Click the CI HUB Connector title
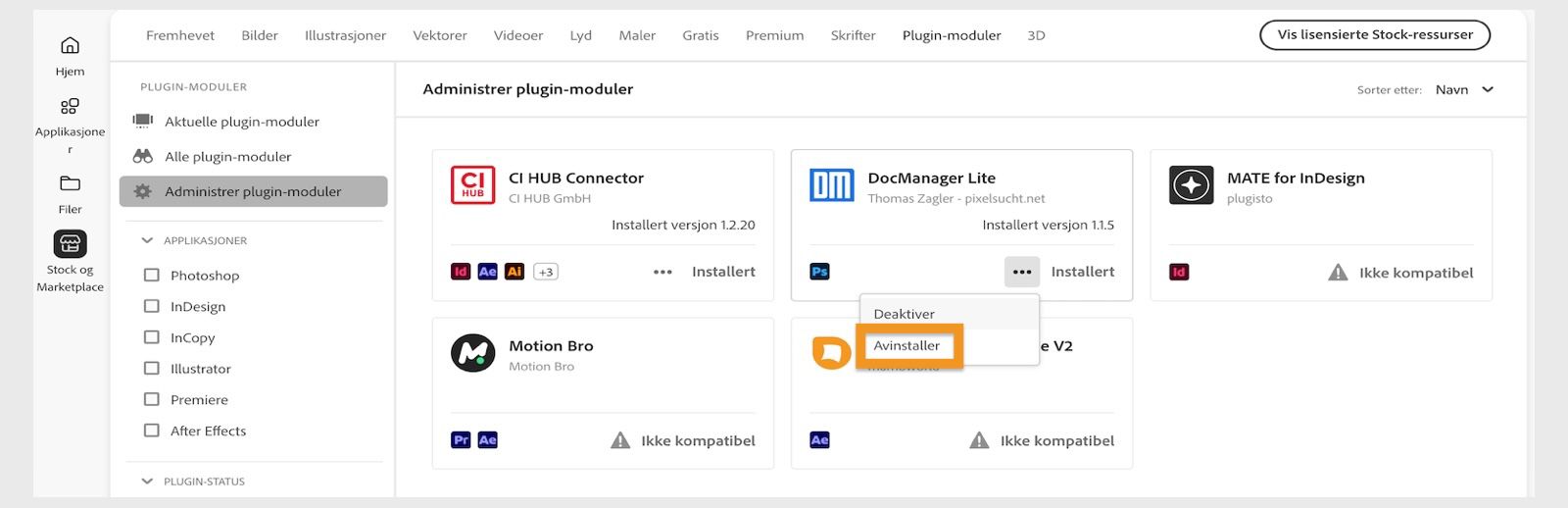1568x508 pixels. tap(576, 178)
